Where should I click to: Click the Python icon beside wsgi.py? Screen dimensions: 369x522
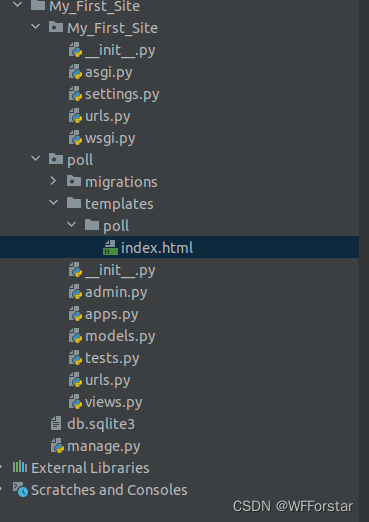coord(75,138)
